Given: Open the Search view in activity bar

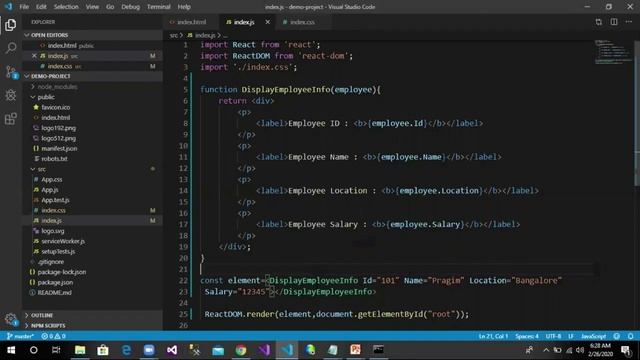Looking at the screenshot, I should (x=11, y=48).
